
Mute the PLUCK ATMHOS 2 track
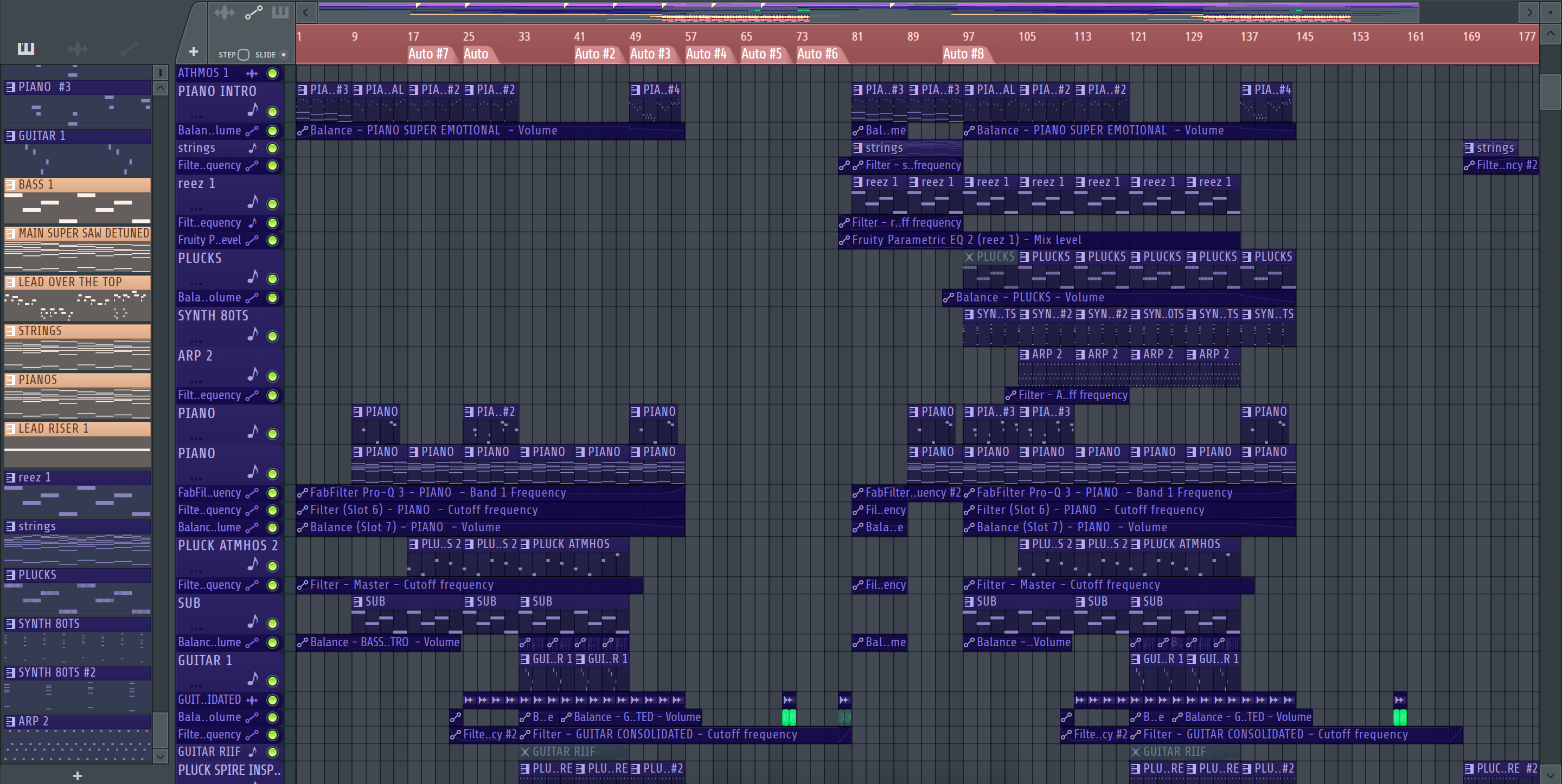tap(273, 567)
